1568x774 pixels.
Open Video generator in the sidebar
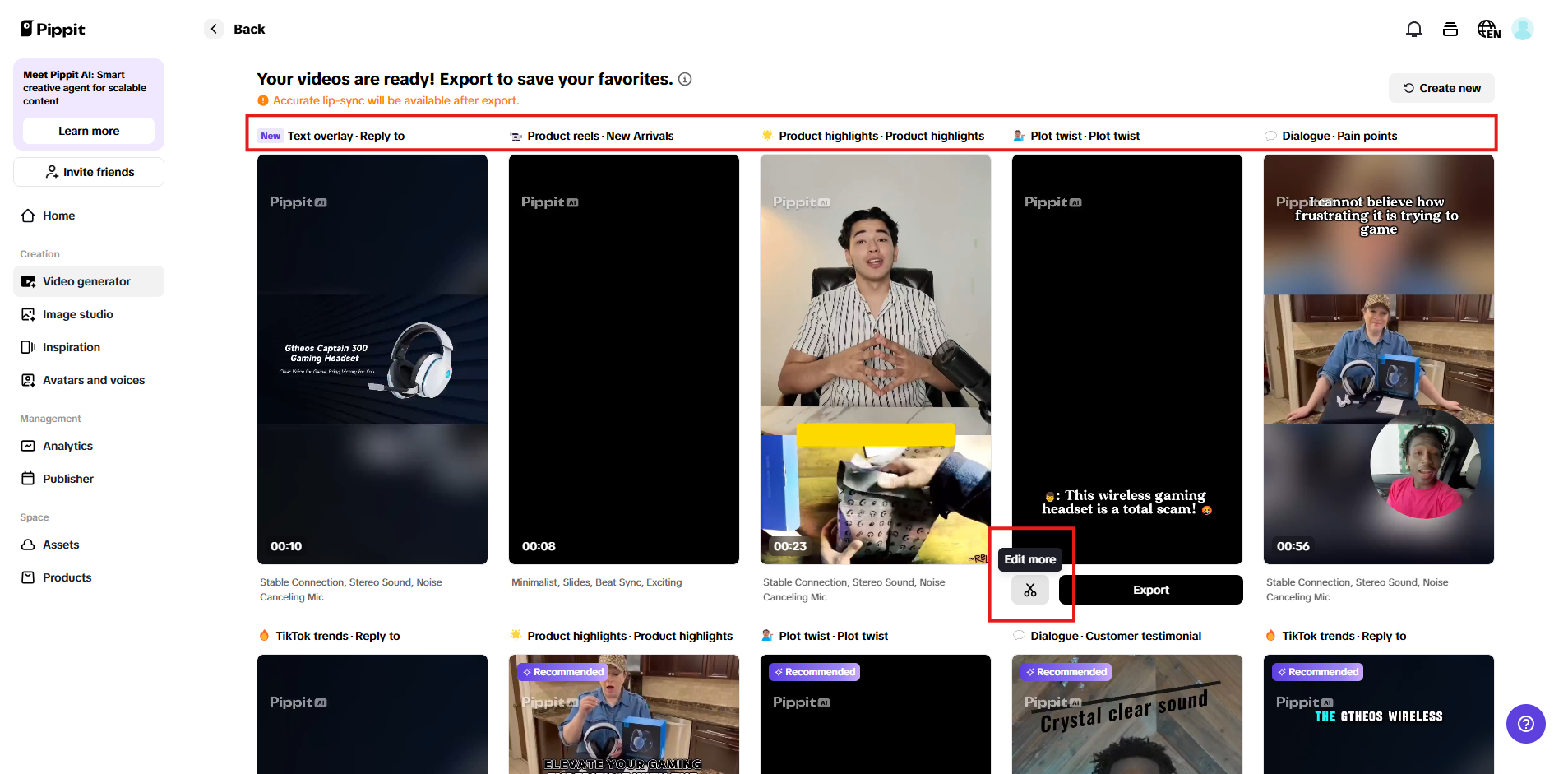[89, 281]
